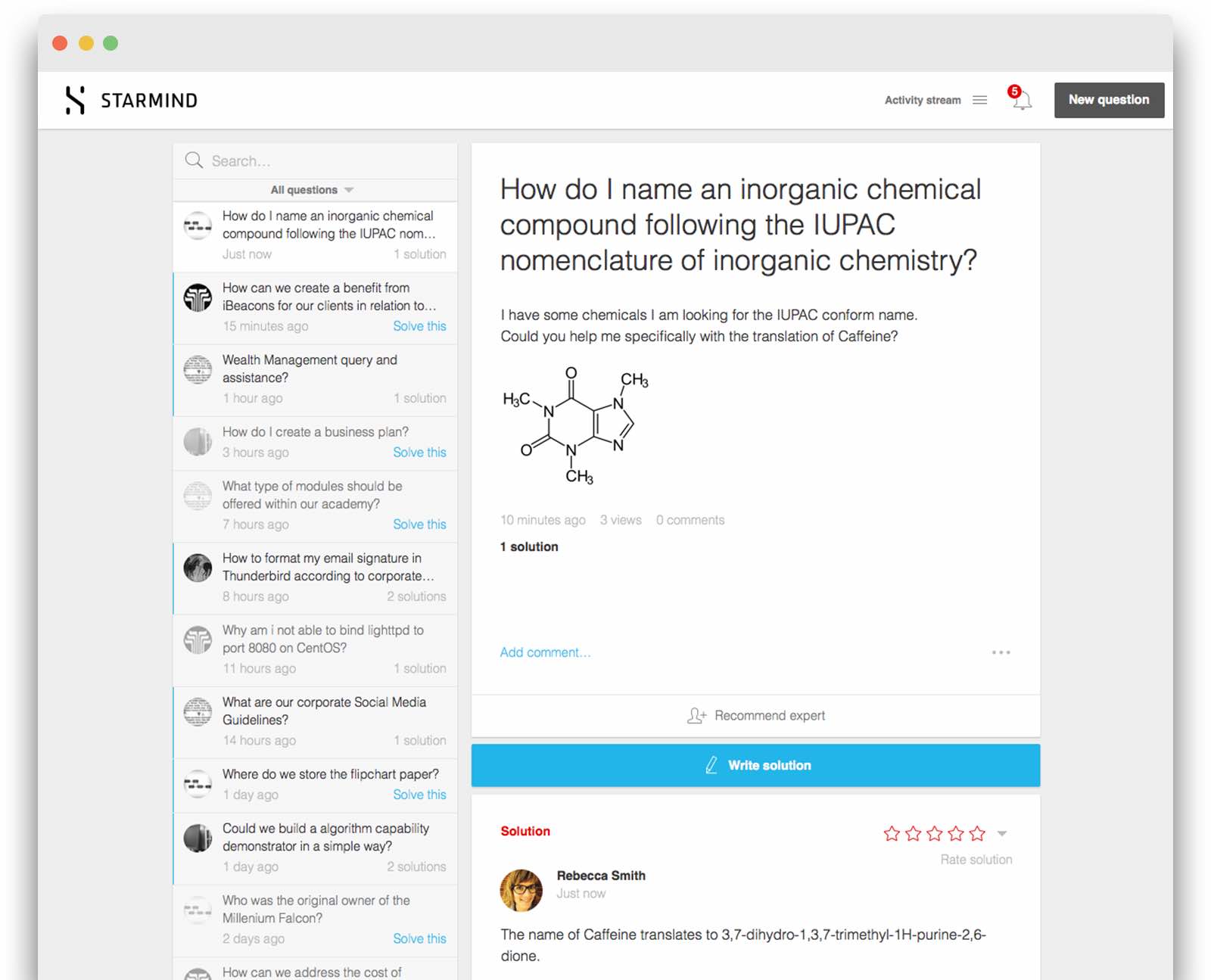Open question 'Where do we store the flipchart paper?'
This screenshot has width=1211, height=980.
tap(315, 786)
